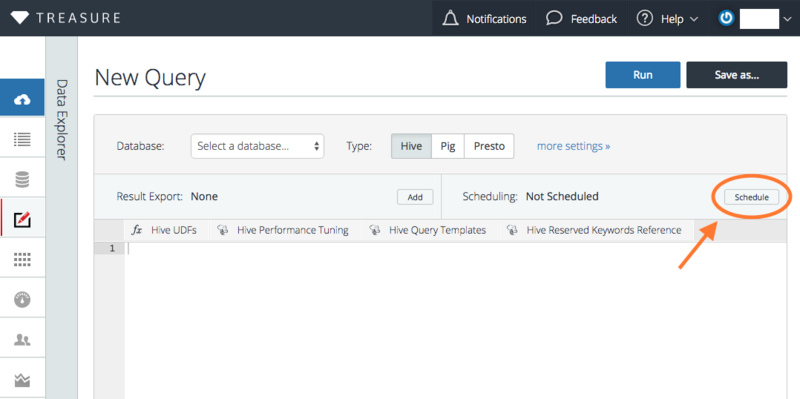The height and width of the screenshot is (399, 800).
Task: Select Pig query type
Action: click(x=448, y=146)
